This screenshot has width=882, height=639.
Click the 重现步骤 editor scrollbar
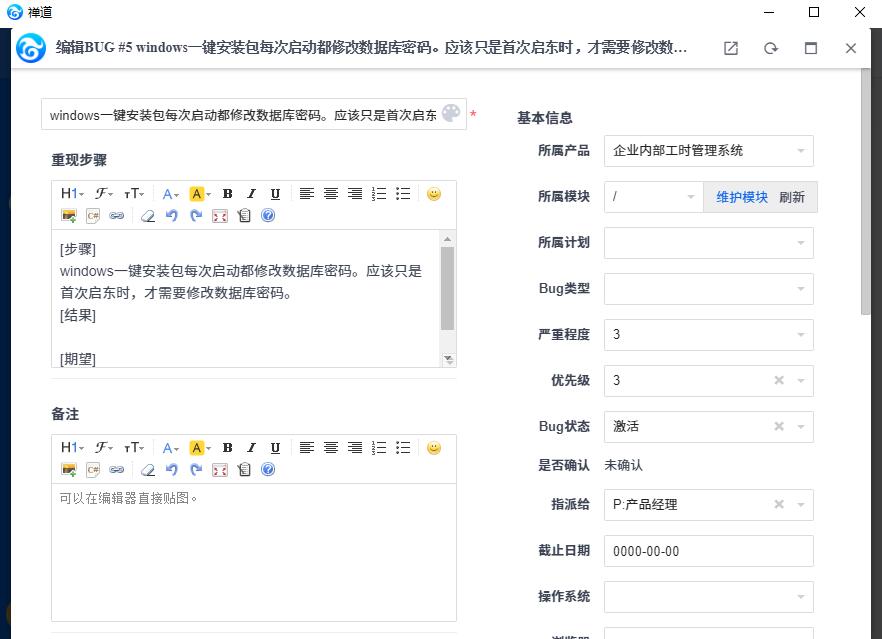point(448,288)
